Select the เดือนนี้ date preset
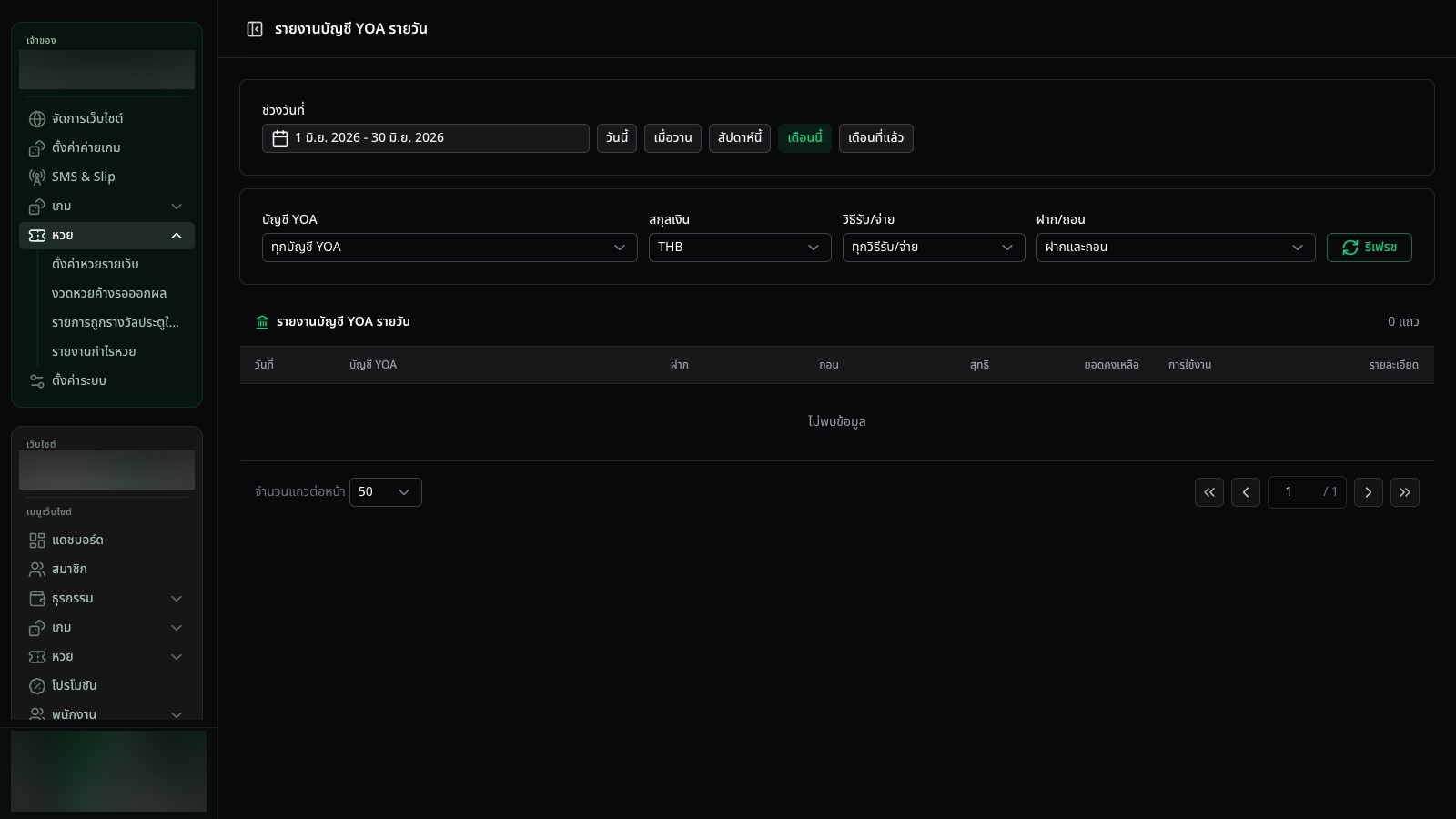The width and height of the screenshot is (1456, 819). pyautogui.click(x=804, y=138)
